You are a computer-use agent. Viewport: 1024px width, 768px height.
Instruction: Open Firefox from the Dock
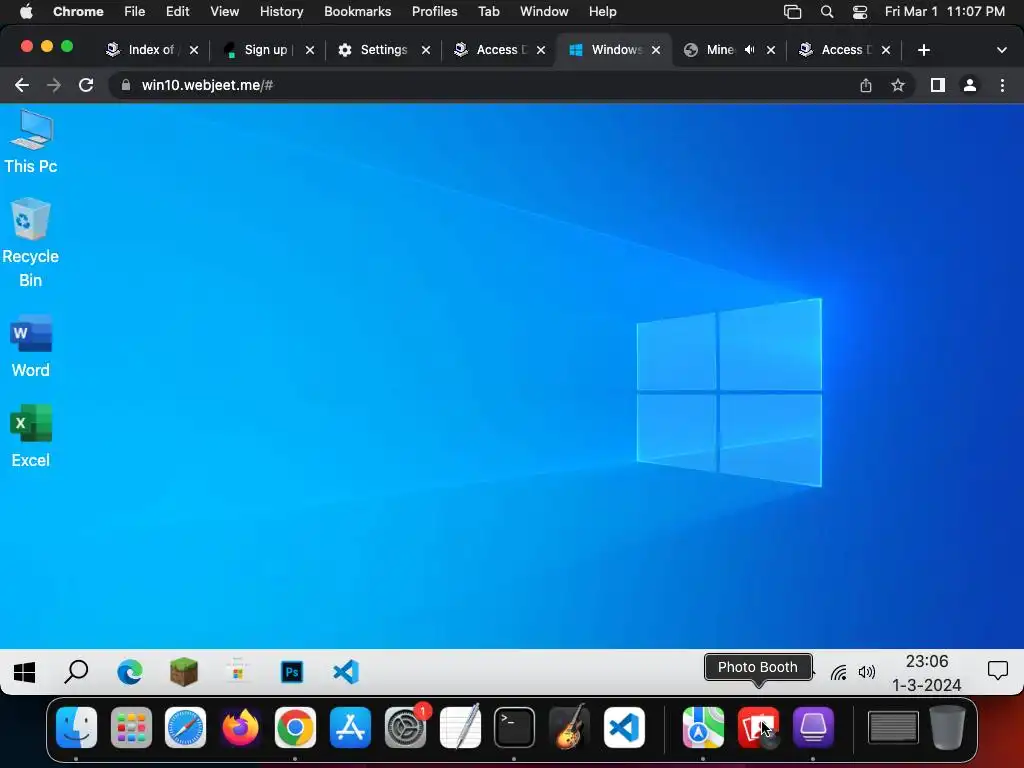(x=240, y=727)
